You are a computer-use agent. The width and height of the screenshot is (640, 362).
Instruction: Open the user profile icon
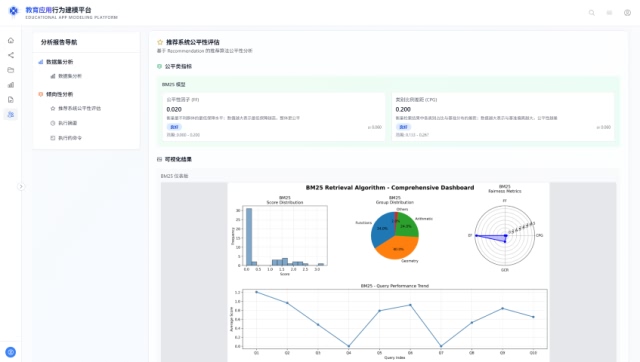627,13
